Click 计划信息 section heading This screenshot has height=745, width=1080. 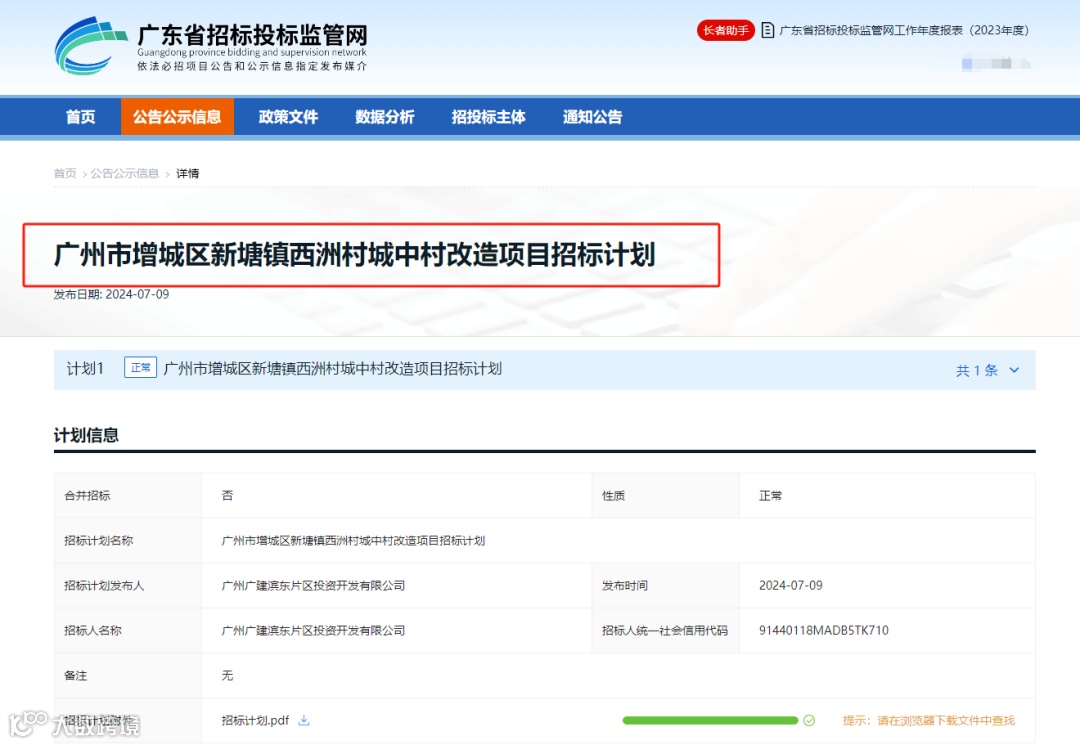click(86, 435)
